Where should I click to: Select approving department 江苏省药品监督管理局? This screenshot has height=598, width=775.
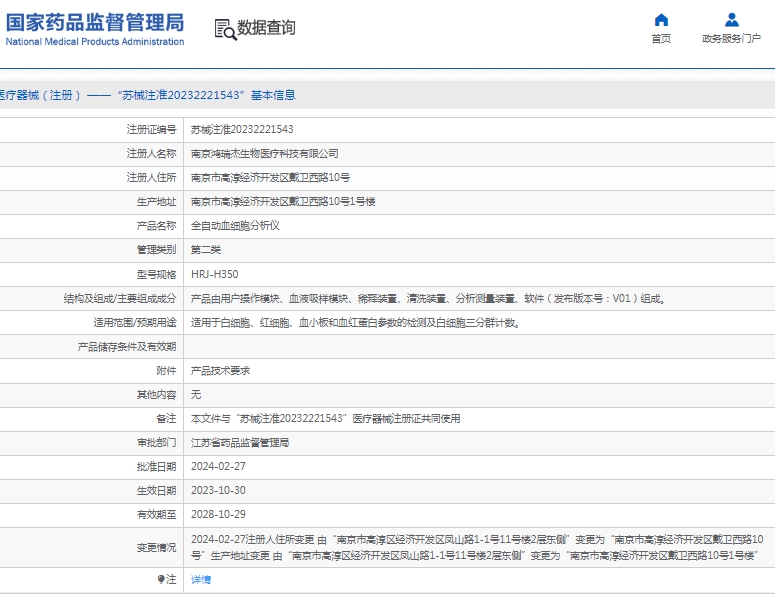240,442
